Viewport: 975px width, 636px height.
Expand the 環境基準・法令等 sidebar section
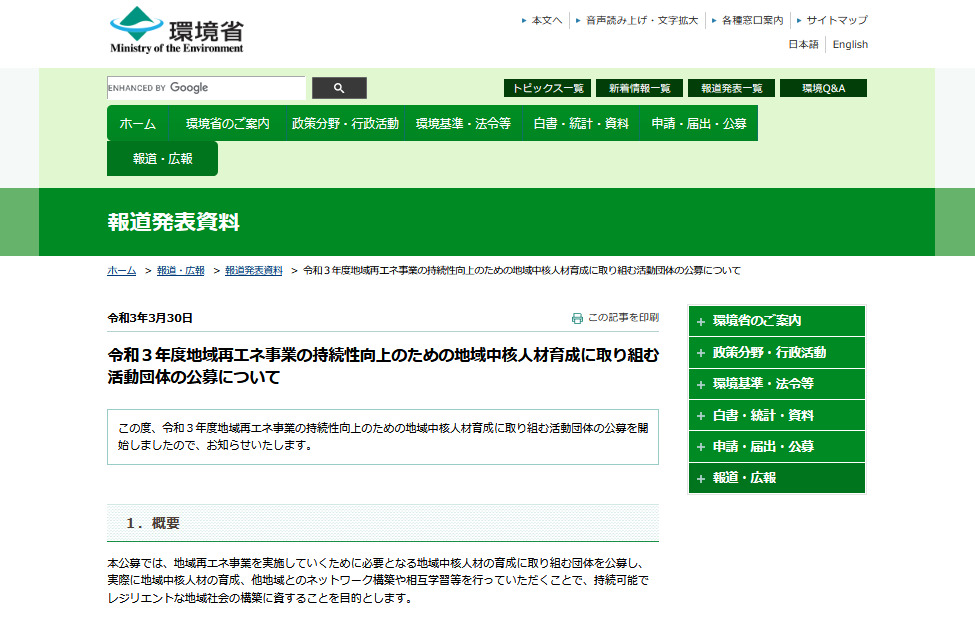(777, 383)
